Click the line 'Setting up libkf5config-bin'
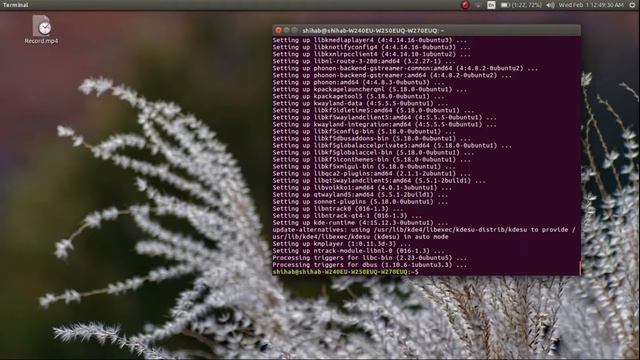The image size is (640, 360). 364,131
